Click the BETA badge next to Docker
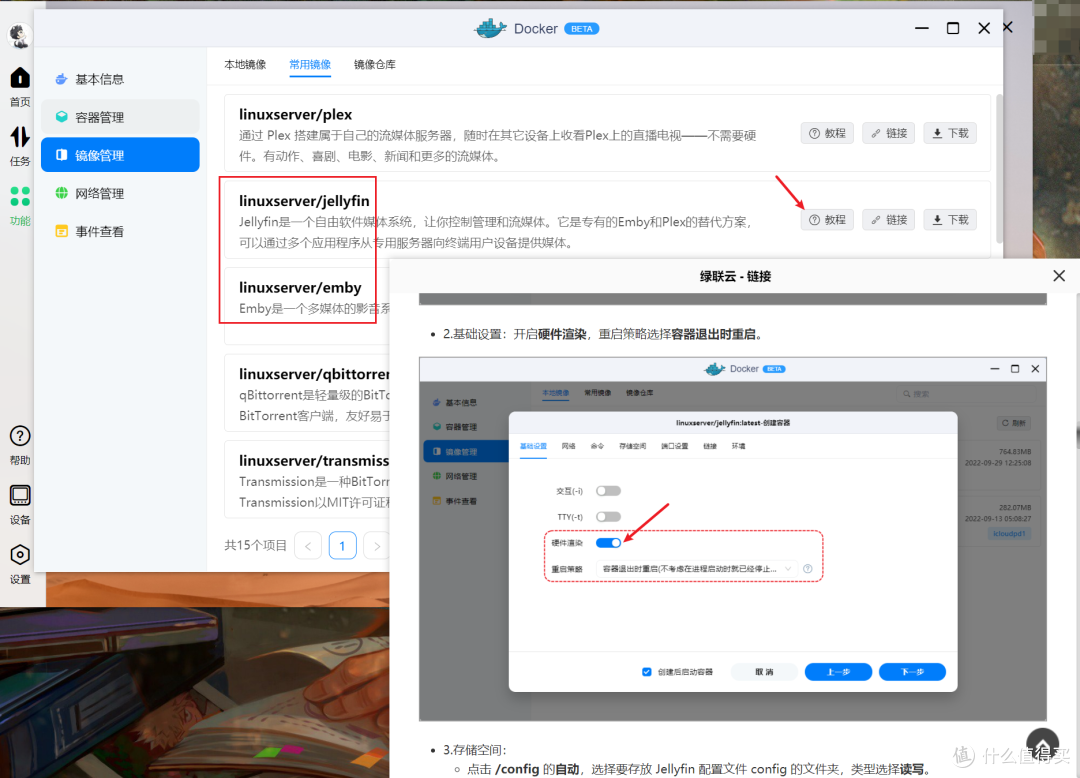1080x778 pixels. click(582, 29)
